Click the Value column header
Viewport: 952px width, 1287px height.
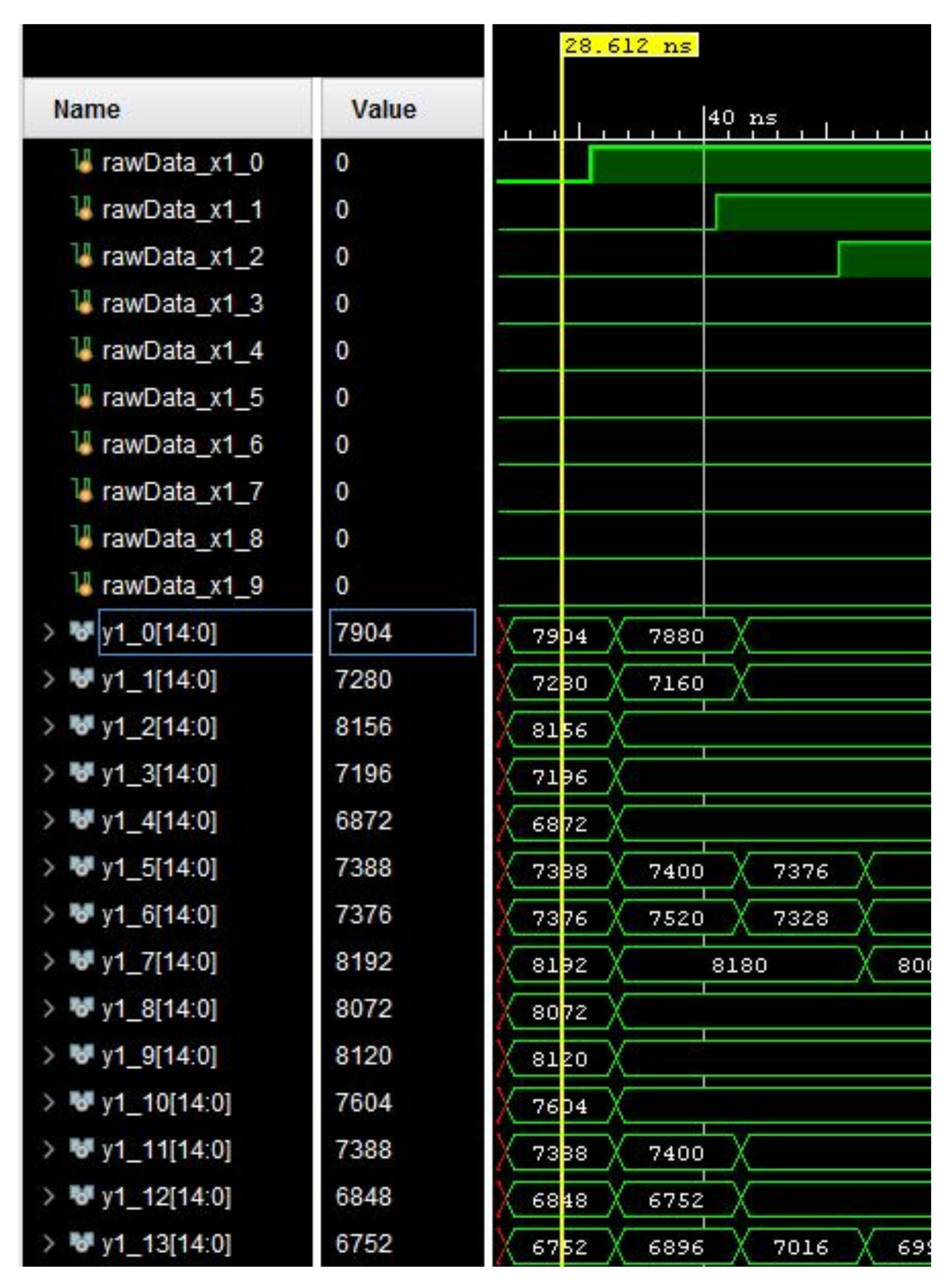402,108
